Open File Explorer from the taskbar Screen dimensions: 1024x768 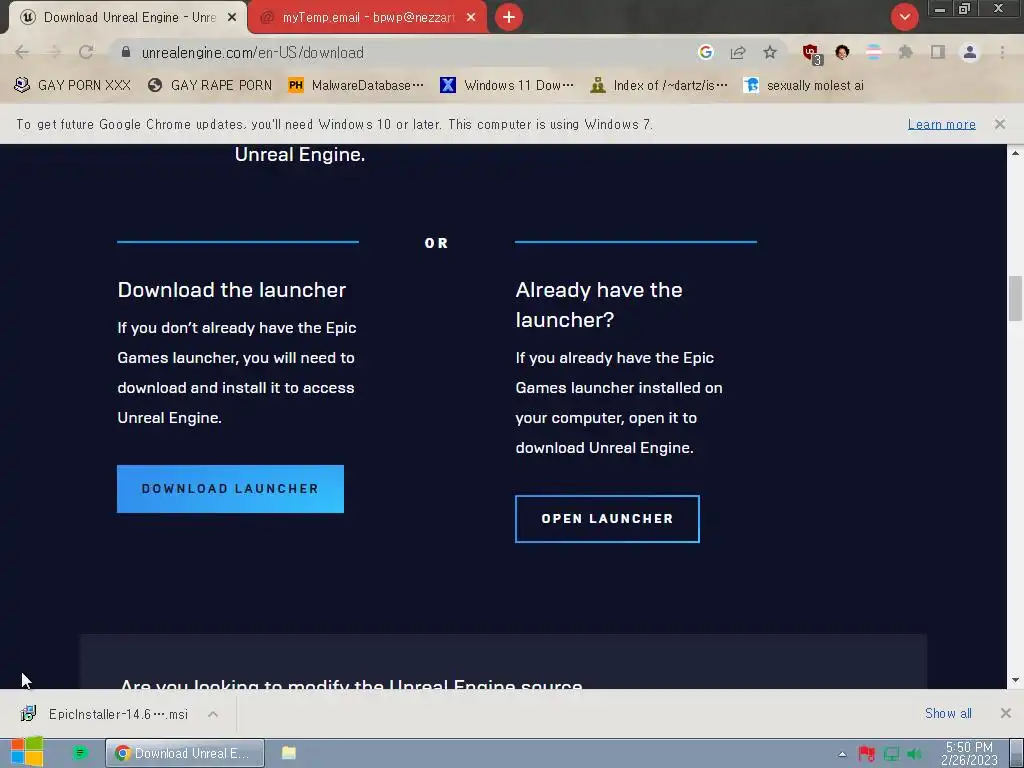tap(289, 753)
